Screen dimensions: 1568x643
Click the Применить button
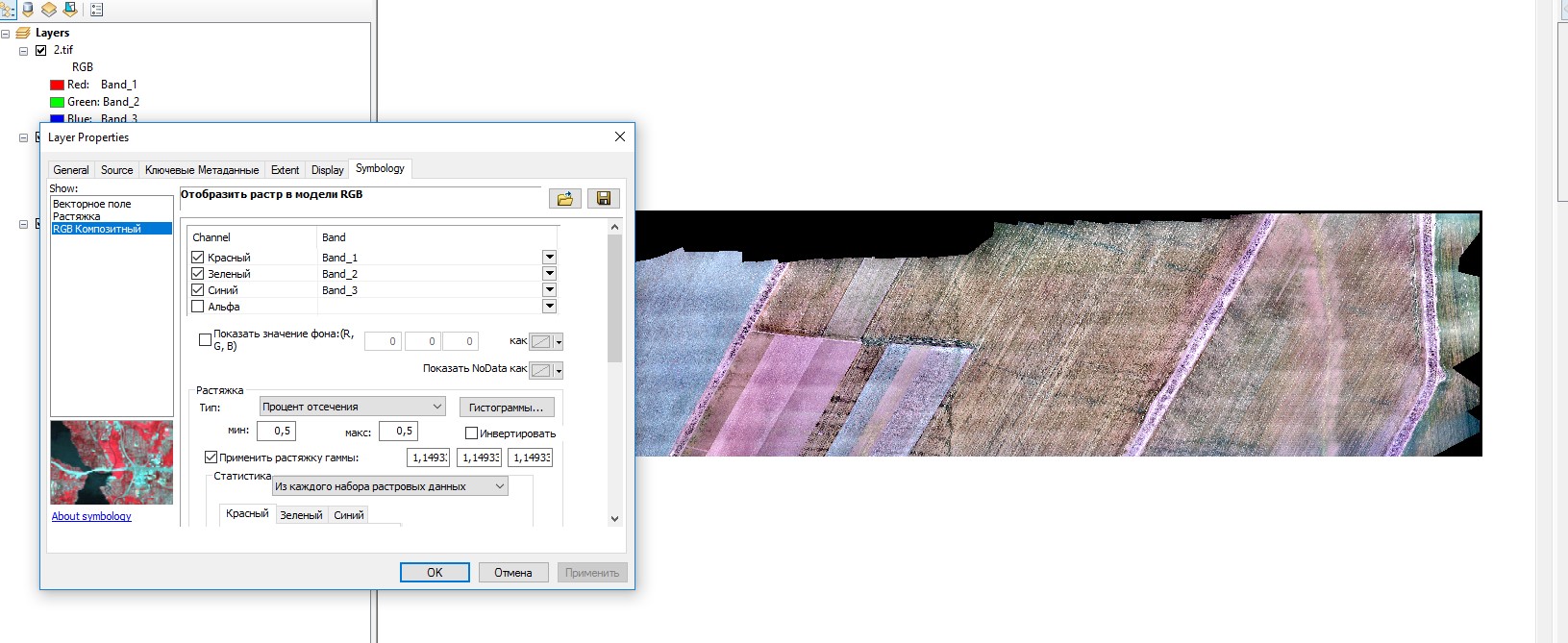point(592,572)
